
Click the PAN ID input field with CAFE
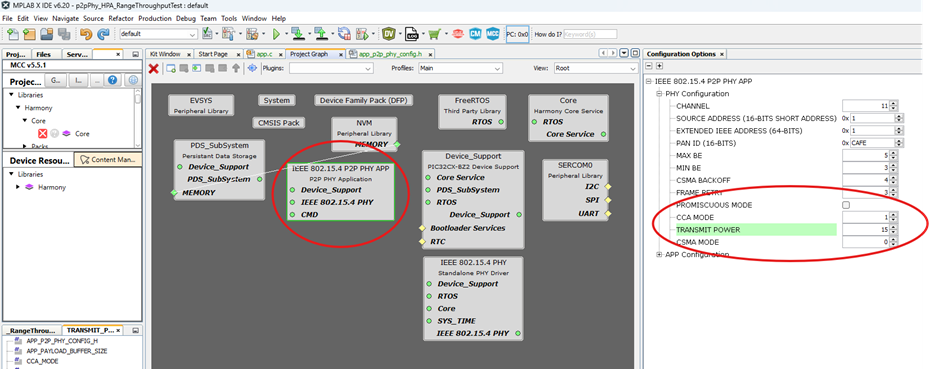pos(873,143)
